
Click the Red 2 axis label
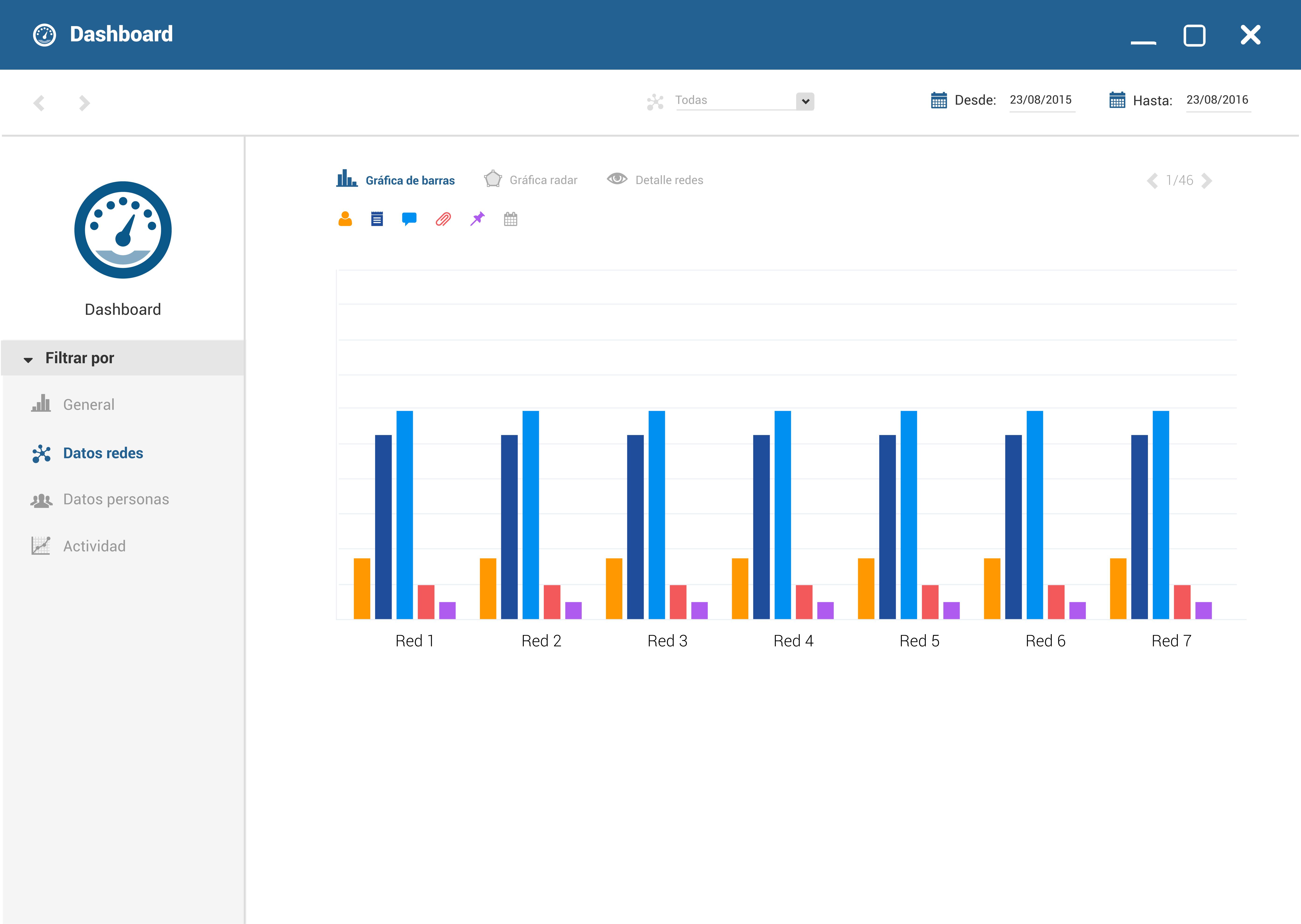[x=541, y=641]
